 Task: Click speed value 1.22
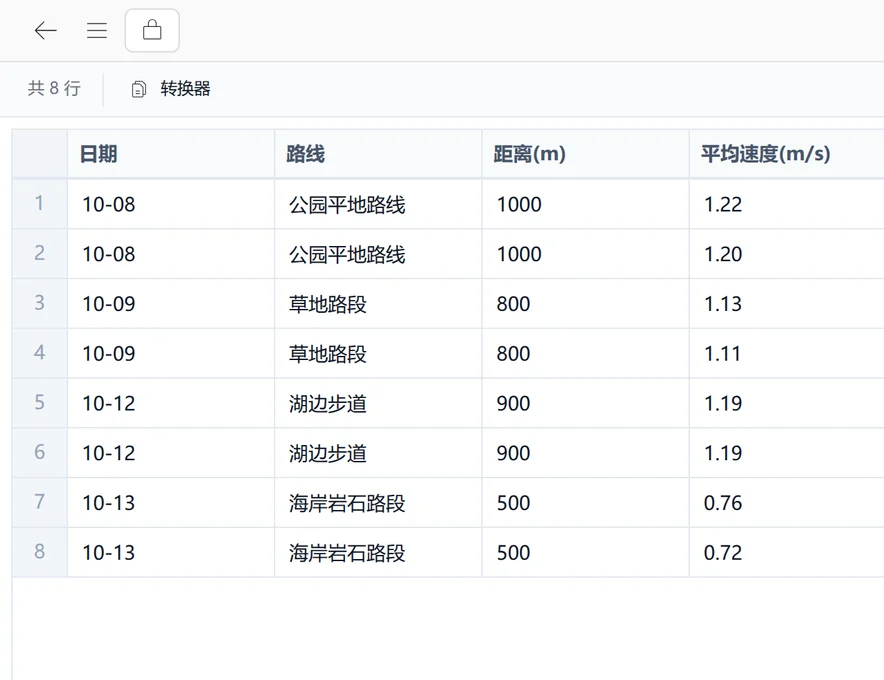pyautogui.click(x=723, y=204)
